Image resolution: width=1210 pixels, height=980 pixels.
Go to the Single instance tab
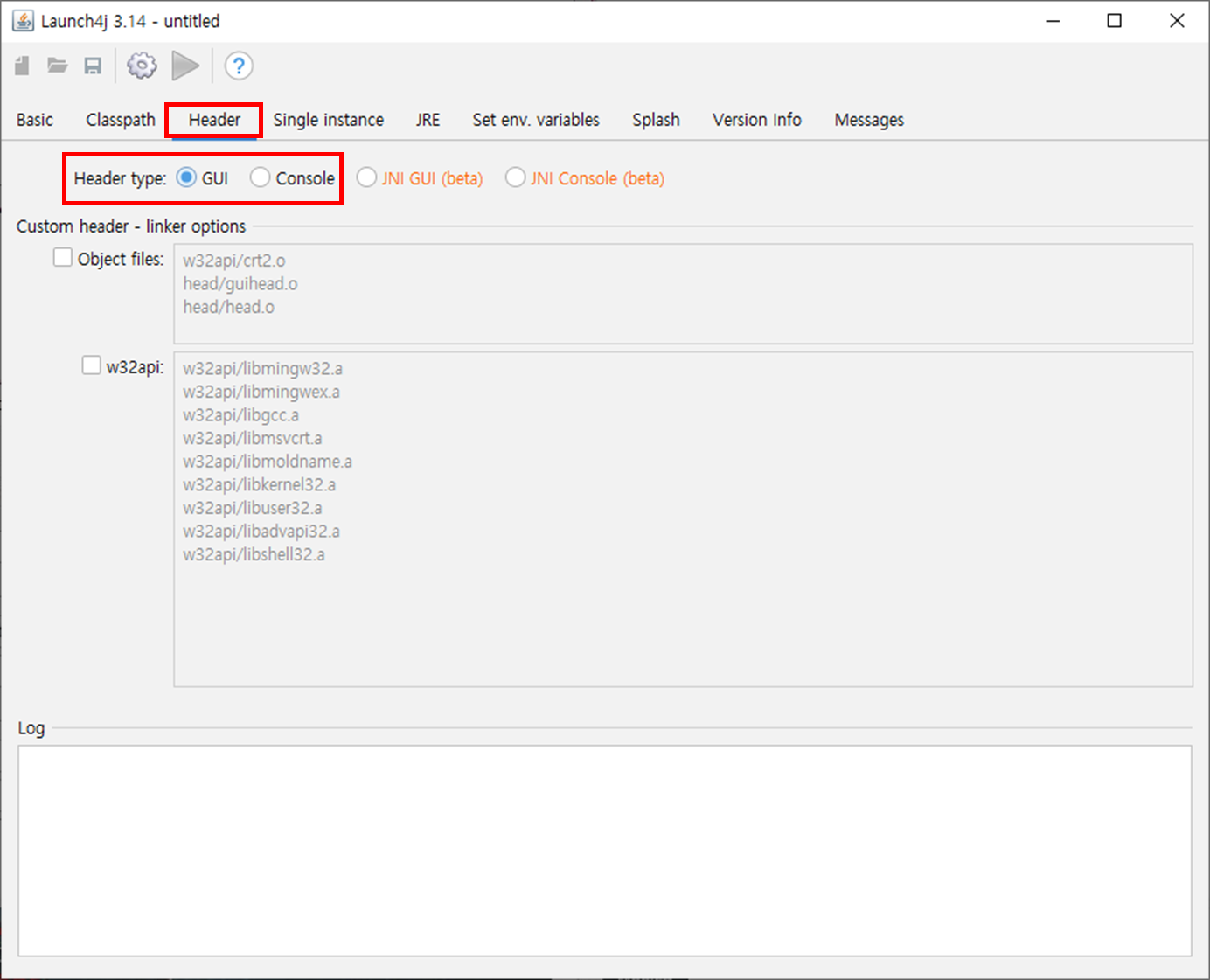(329, 120)
